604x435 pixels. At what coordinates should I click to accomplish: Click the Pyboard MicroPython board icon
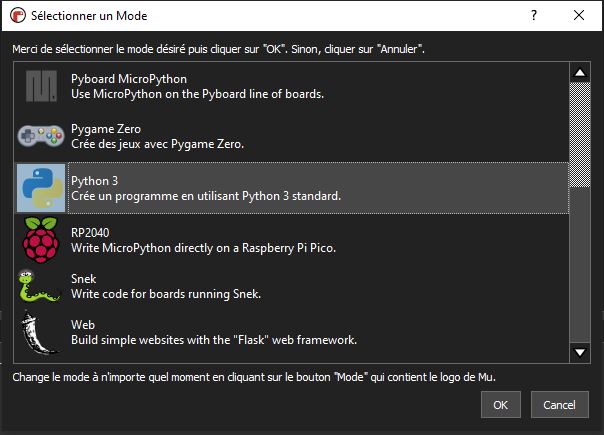point(41,87)
